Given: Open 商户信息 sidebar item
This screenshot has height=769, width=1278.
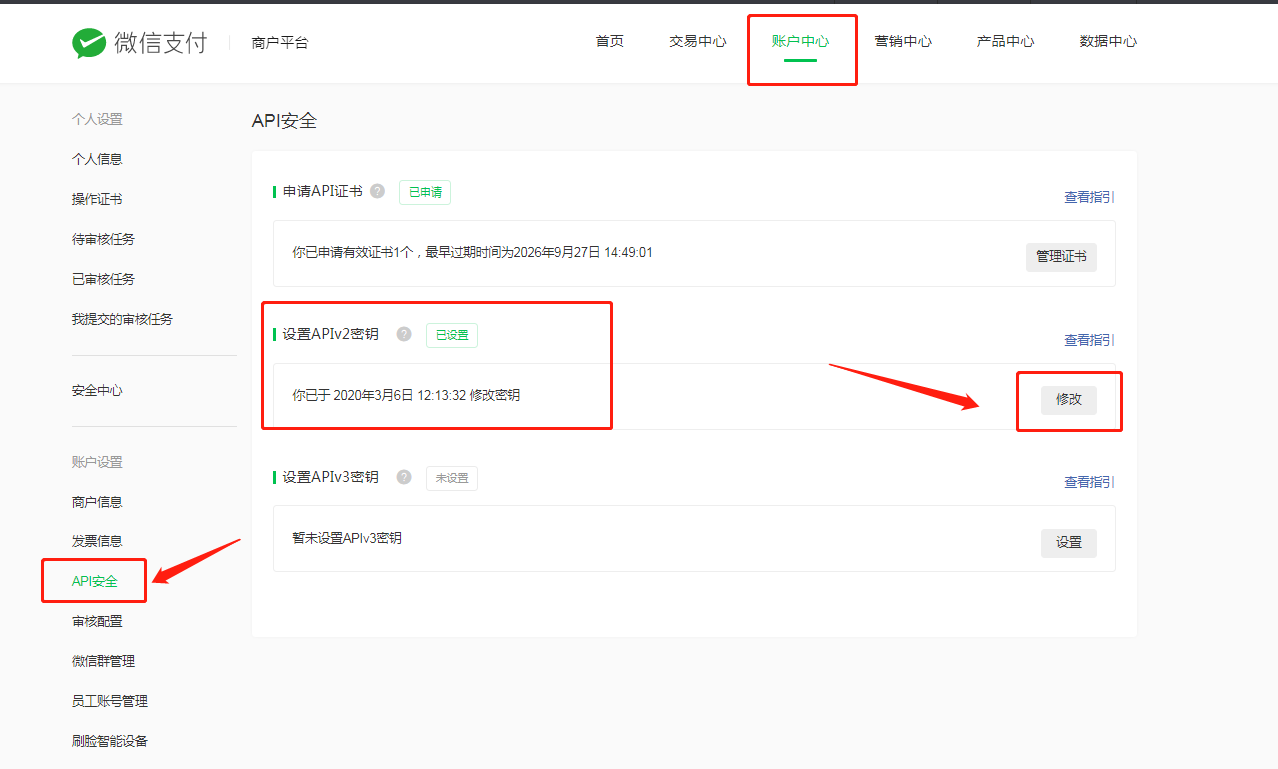Looking at the screenshot, I should [x=97, y=502].
